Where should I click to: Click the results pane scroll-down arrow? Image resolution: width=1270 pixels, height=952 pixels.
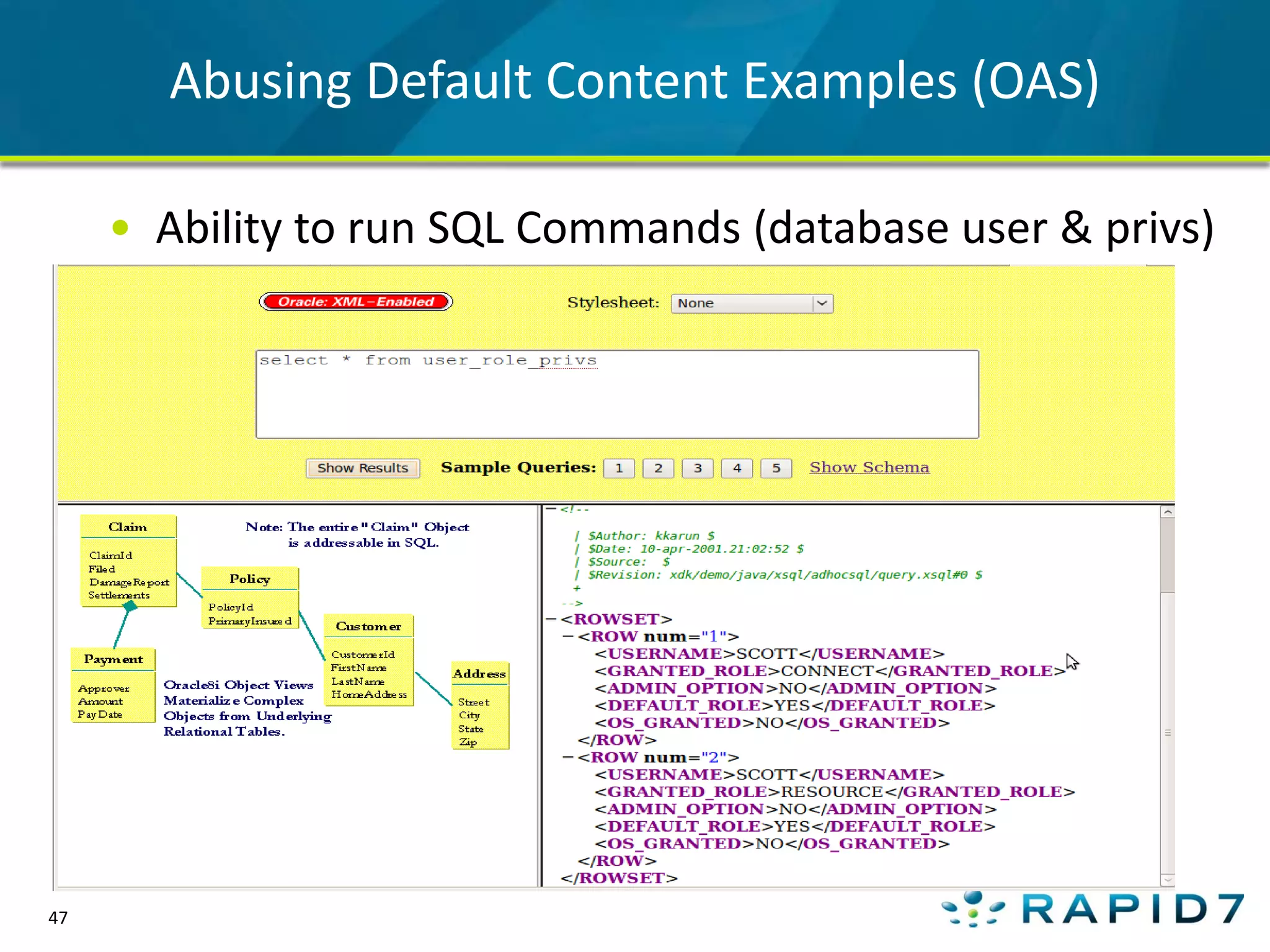tap(1168, 879)
